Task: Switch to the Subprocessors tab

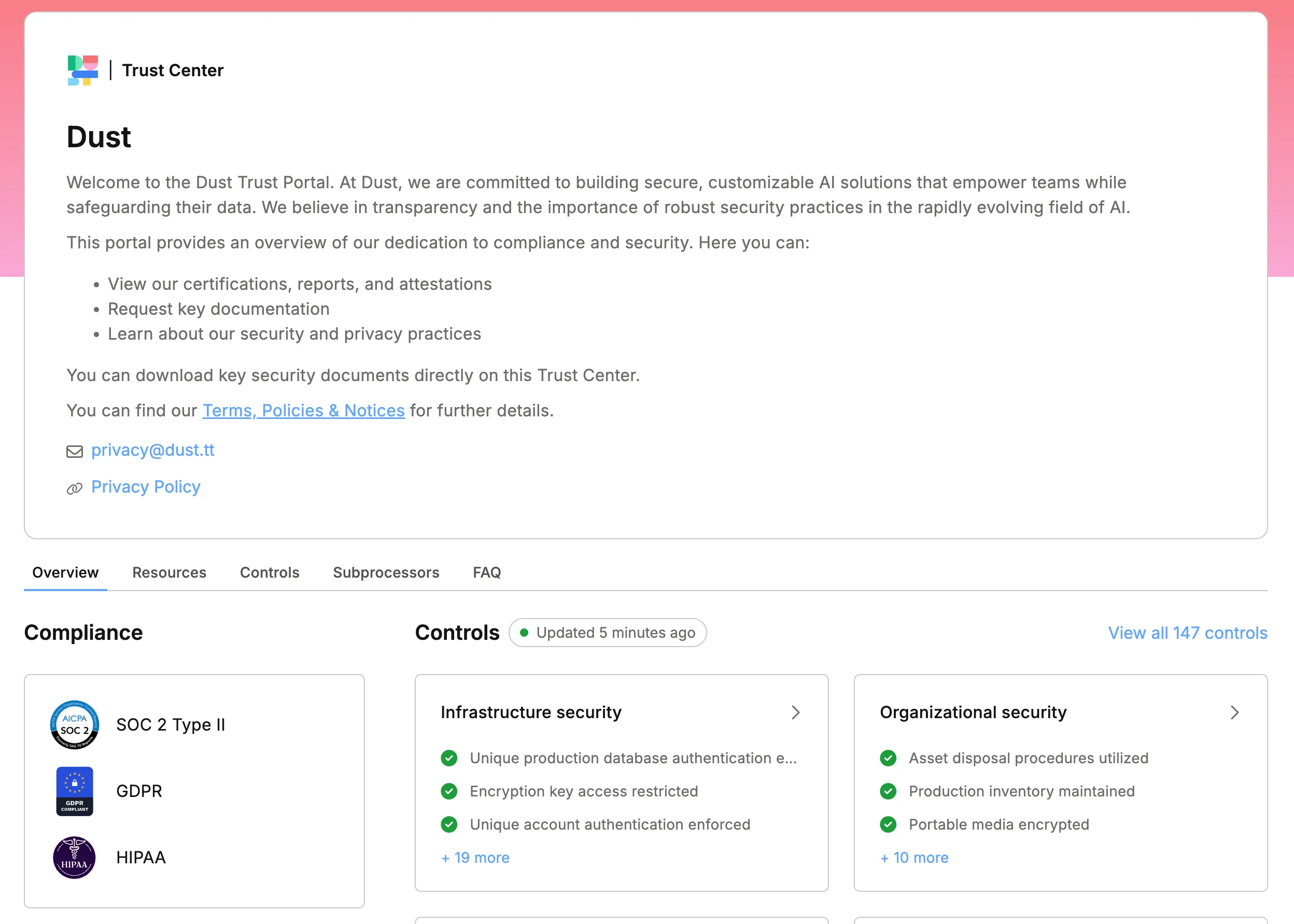Action: pos(386,572)
